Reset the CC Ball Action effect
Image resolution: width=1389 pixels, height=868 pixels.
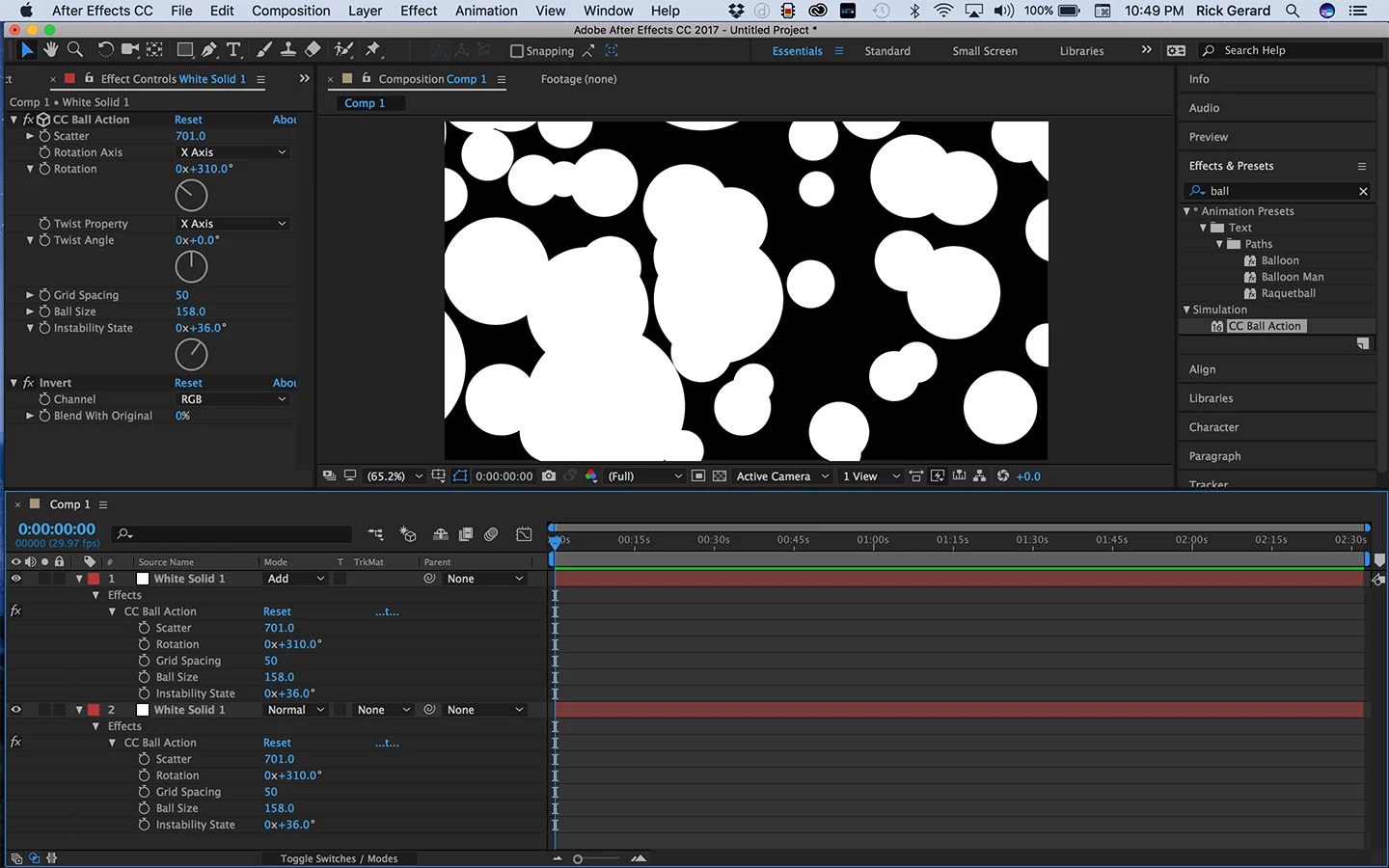point(188,120)
